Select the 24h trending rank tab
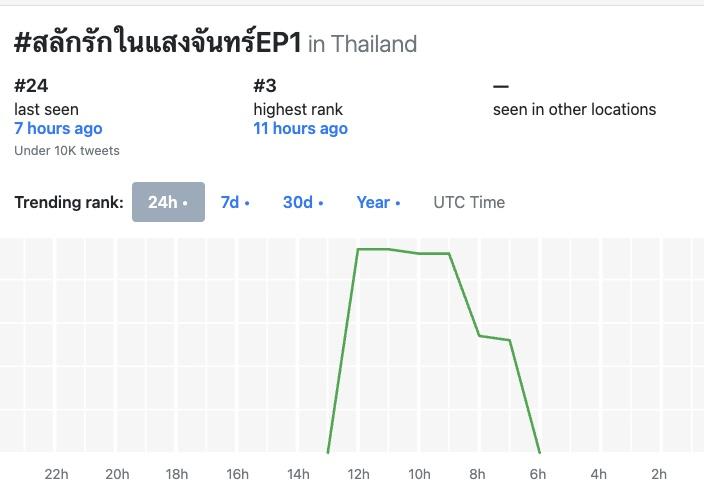The image size is (704, 504). click(x=168, y=202)
